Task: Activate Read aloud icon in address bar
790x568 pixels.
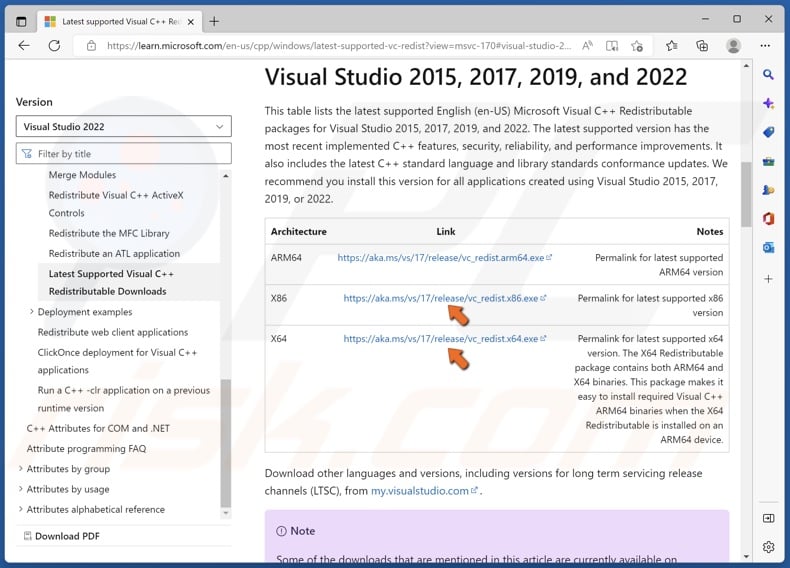Action: pyautogui.click(x=587, y=46)
